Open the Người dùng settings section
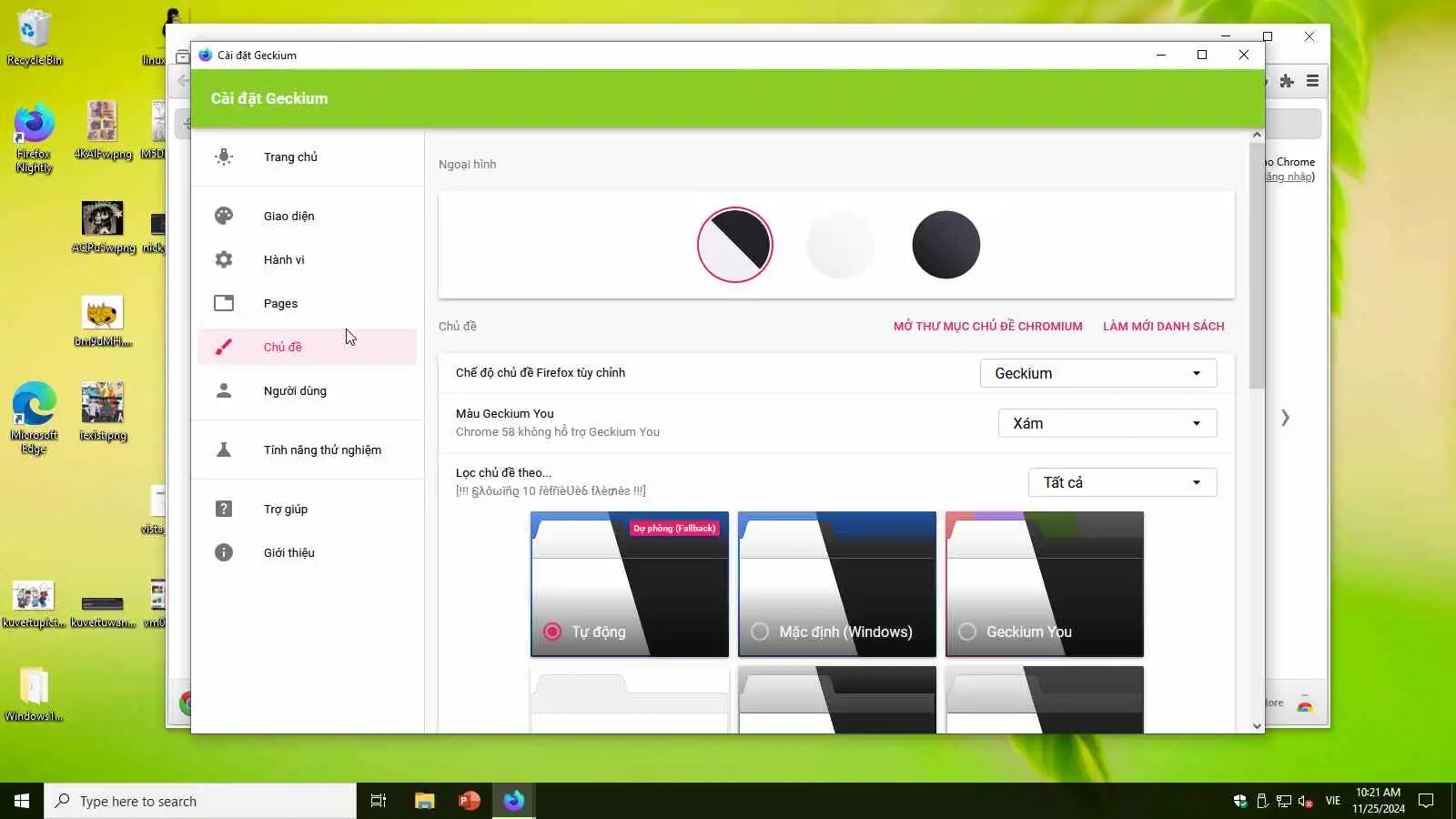Screen dimensions: 1456x819 [x=308, y=390]
